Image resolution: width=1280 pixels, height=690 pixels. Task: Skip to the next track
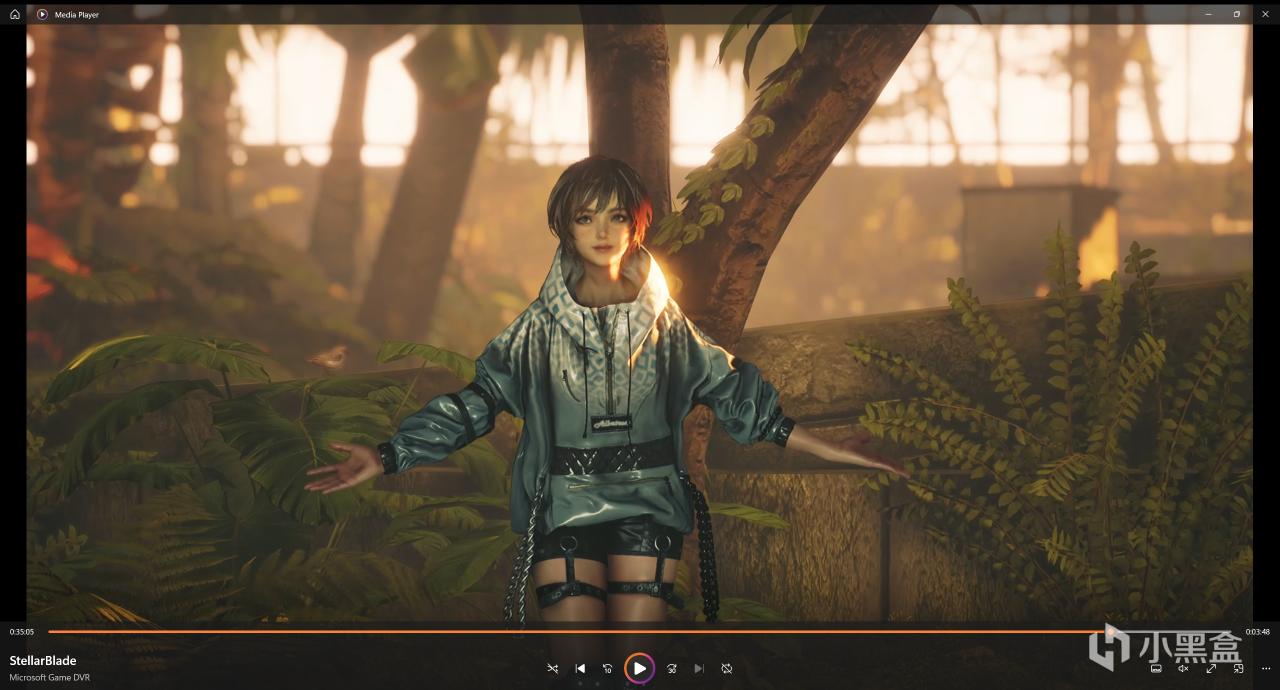click(699, 668)
